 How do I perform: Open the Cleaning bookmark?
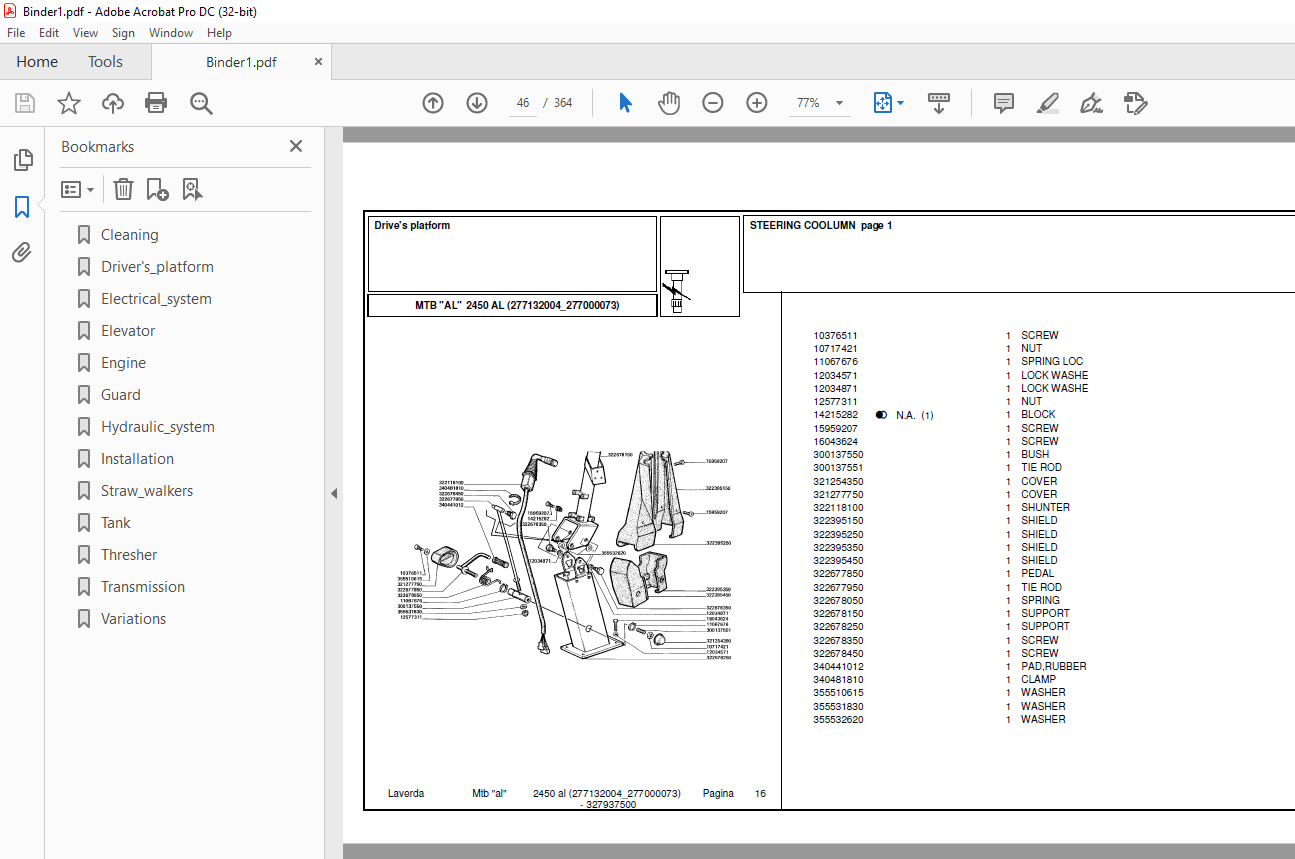(129, 235)
